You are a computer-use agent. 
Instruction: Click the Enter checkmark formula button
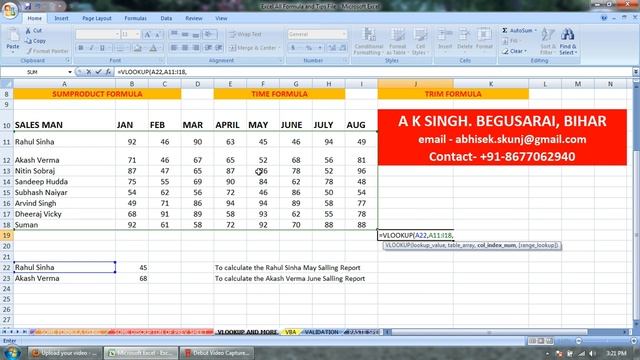point(98,72)
